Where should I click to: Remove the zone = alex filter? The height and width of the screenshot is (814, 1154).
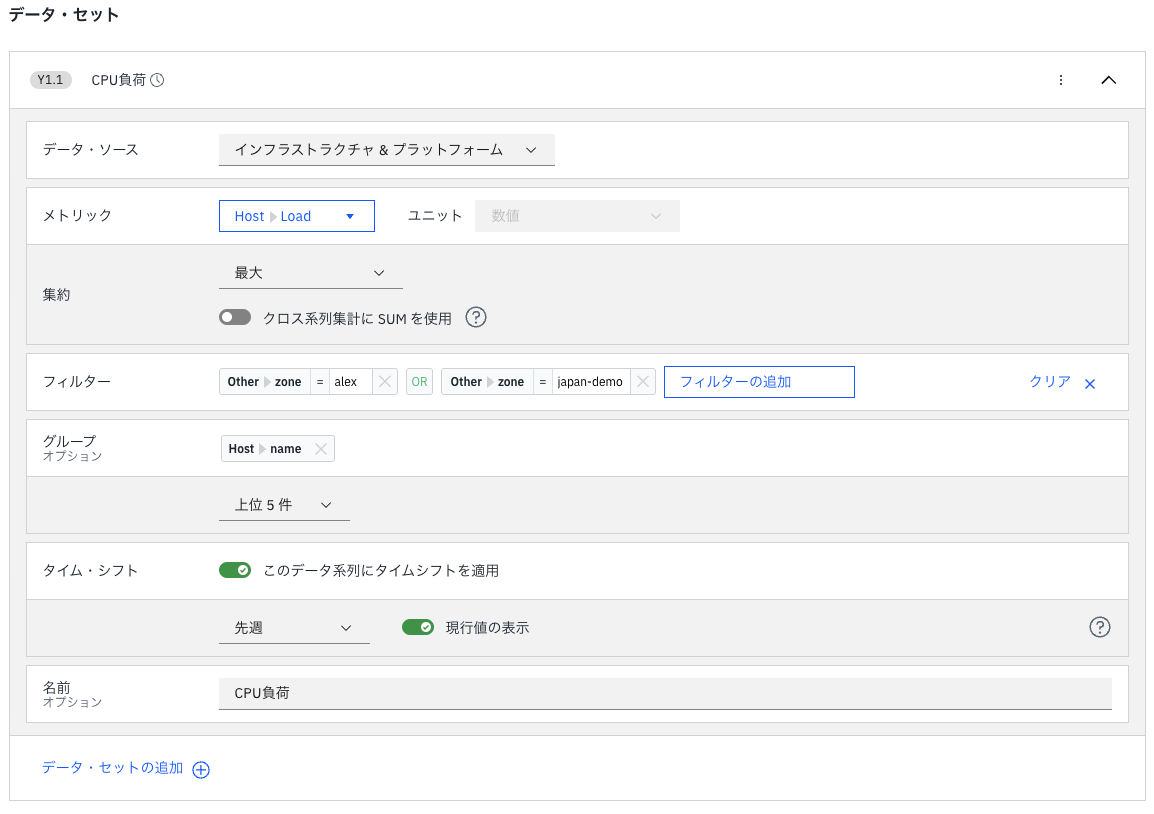(385, 382)
